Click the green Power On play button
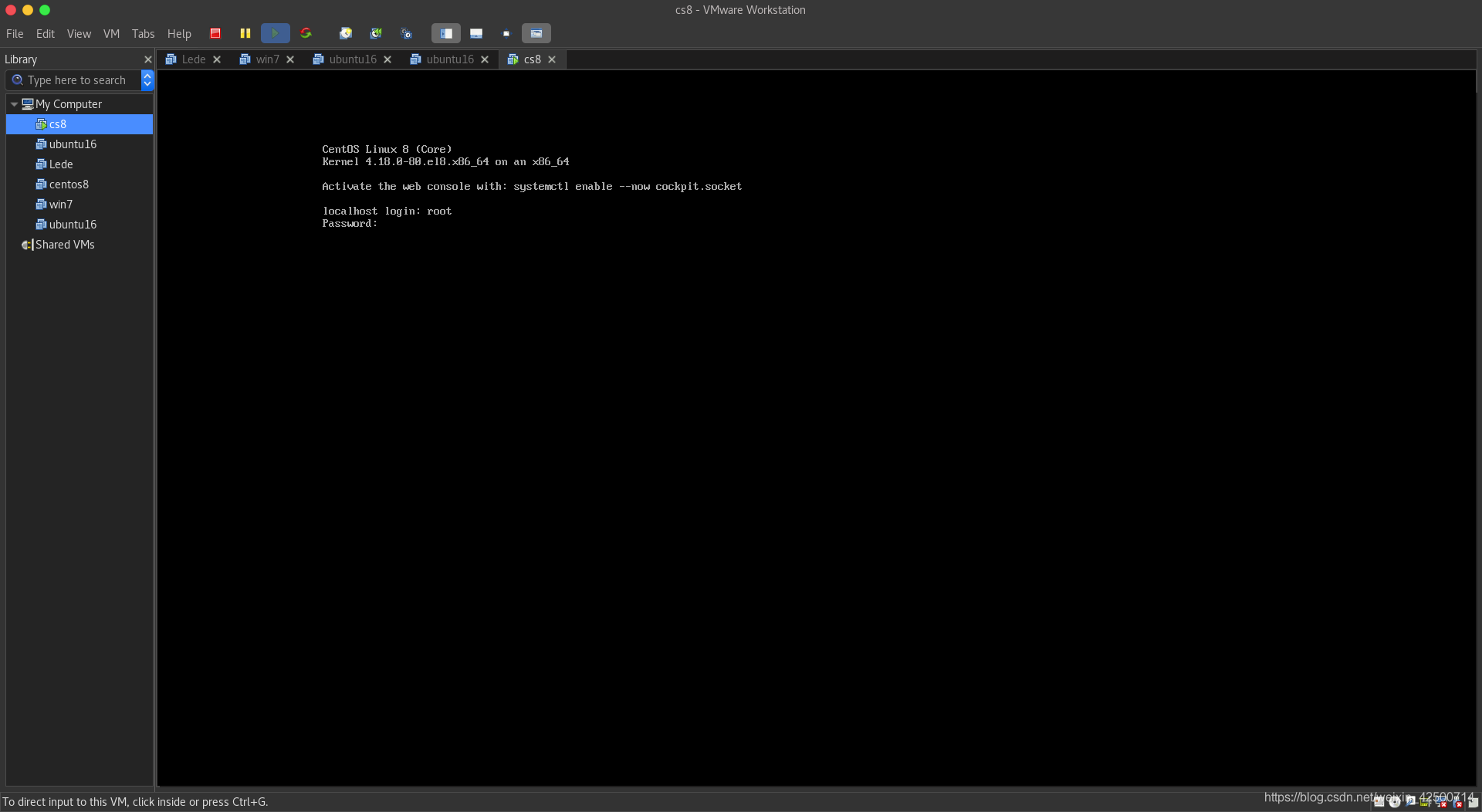 pos(275,33)
